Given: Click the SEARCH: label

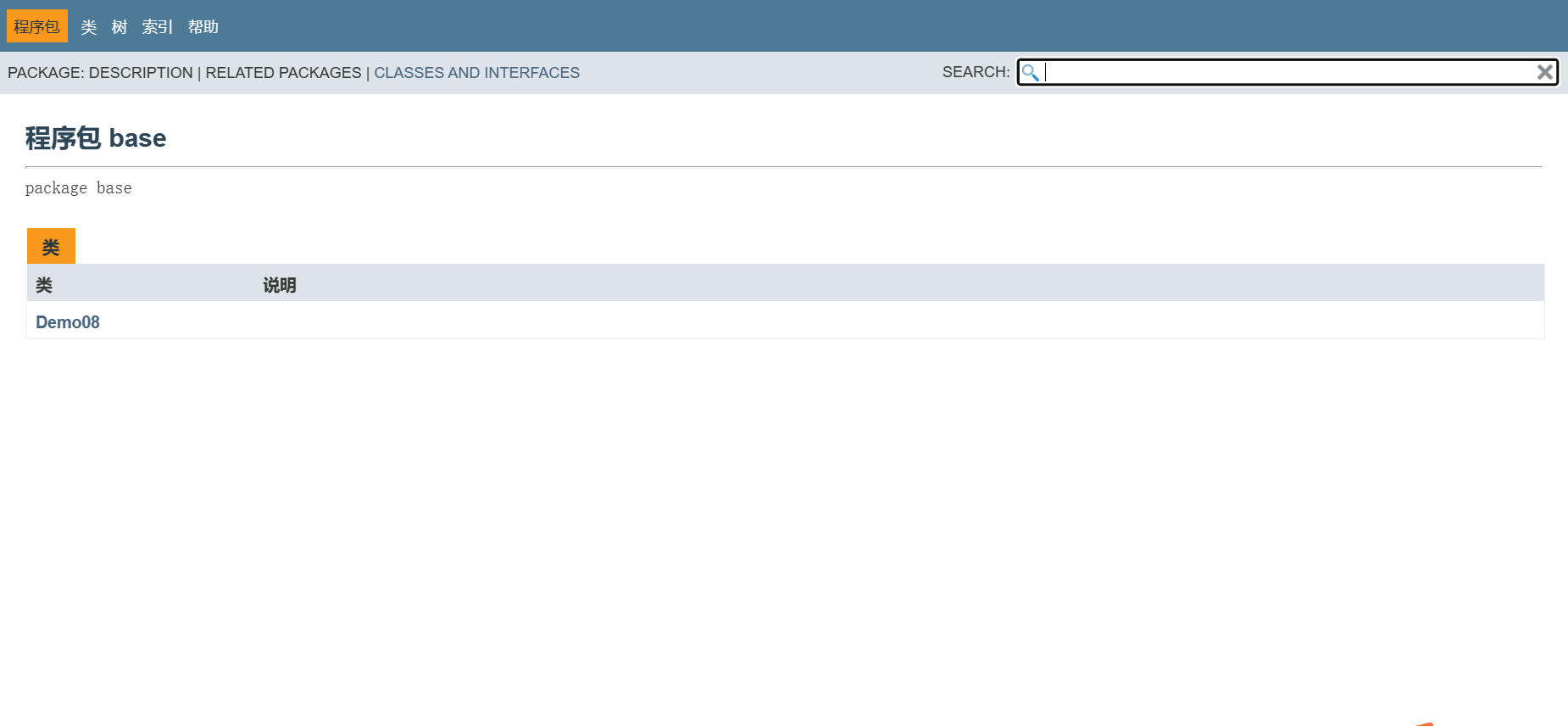Looking at the screenshot, I should 976,72.
